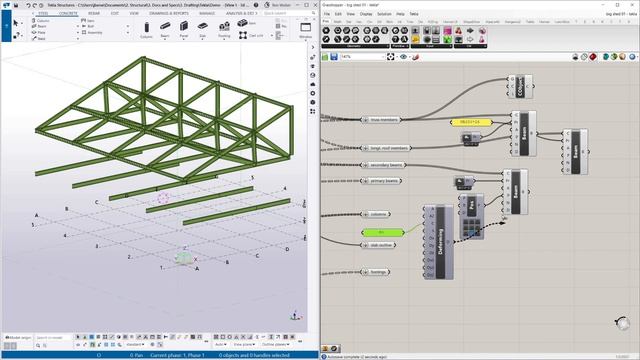Click the Deforming component on Grasshopper canvas
The width and height of the screenshot is (640, 360).
tap(439, 242)
